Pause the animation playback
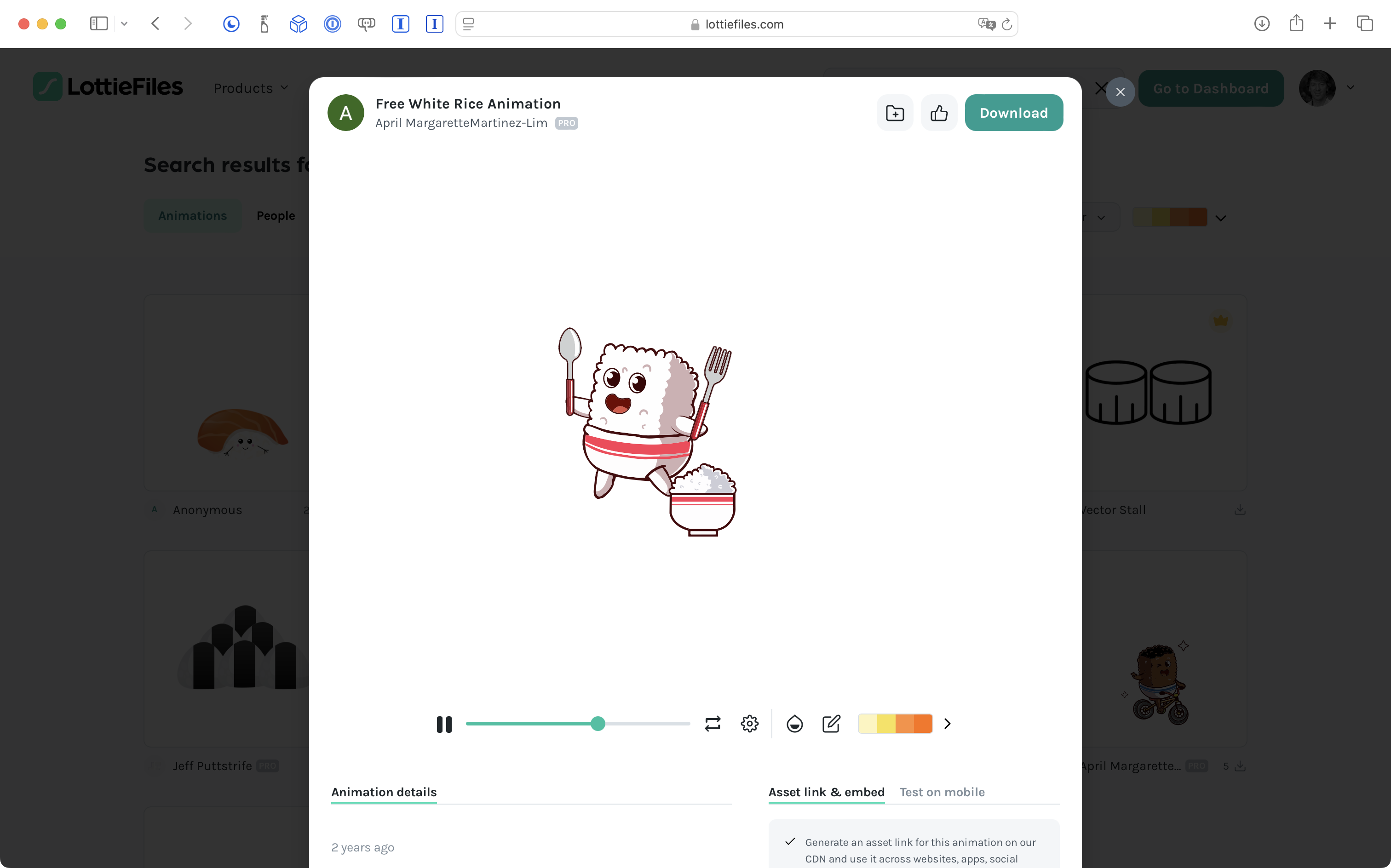Screen dimensions: 1391x868 click(444, 724)
